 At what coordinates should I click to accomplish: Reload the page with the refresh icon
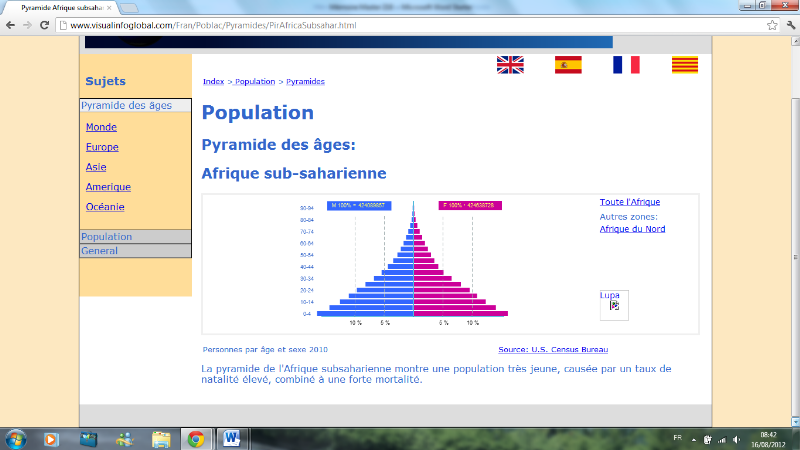[44, 25]
